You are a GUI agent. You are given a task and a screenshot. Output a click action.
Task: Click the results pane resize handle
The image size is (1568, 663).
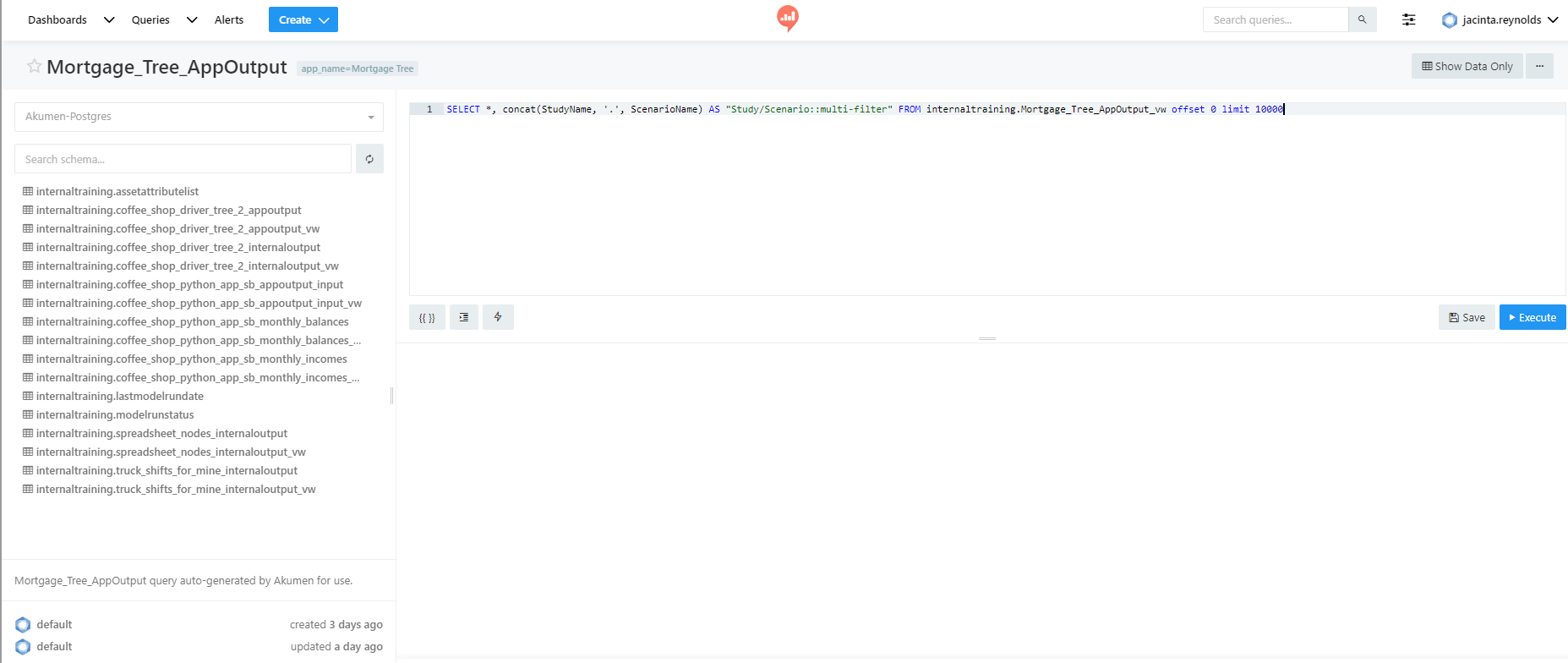click(x=986, y=338)
